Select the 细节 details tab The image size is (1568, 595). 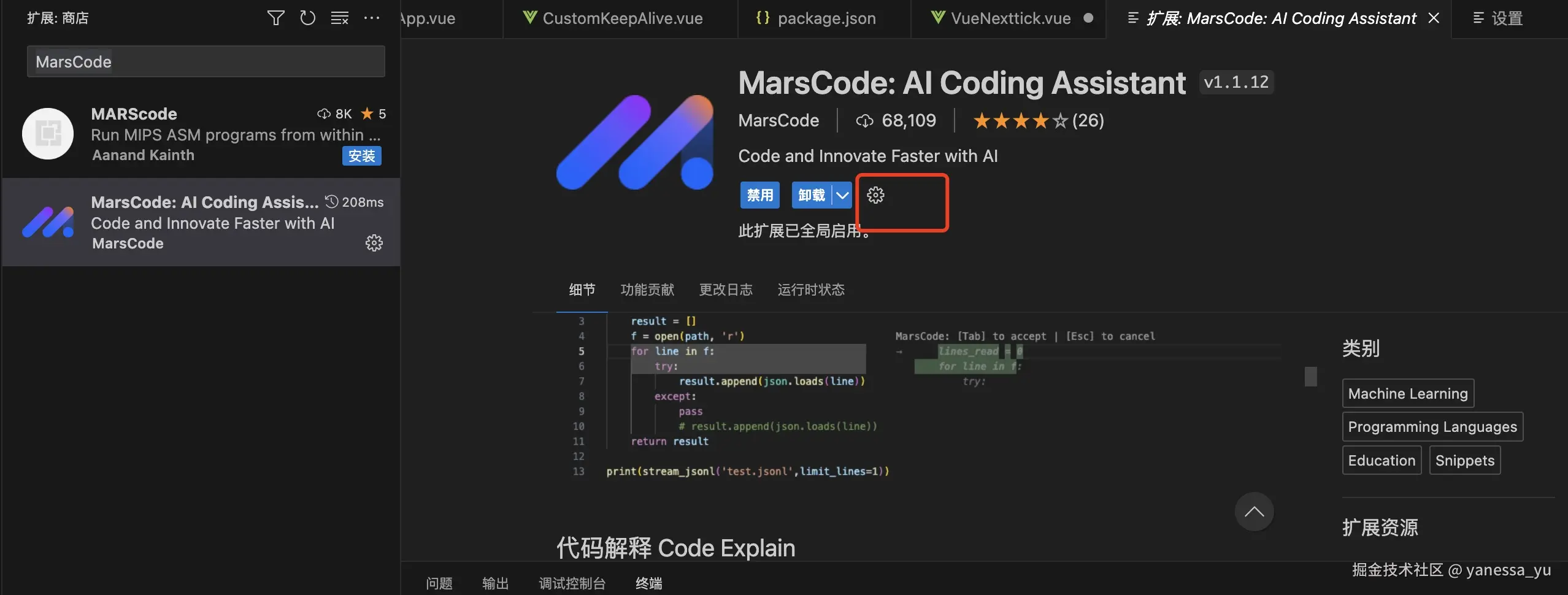click(x=582, y=290)
